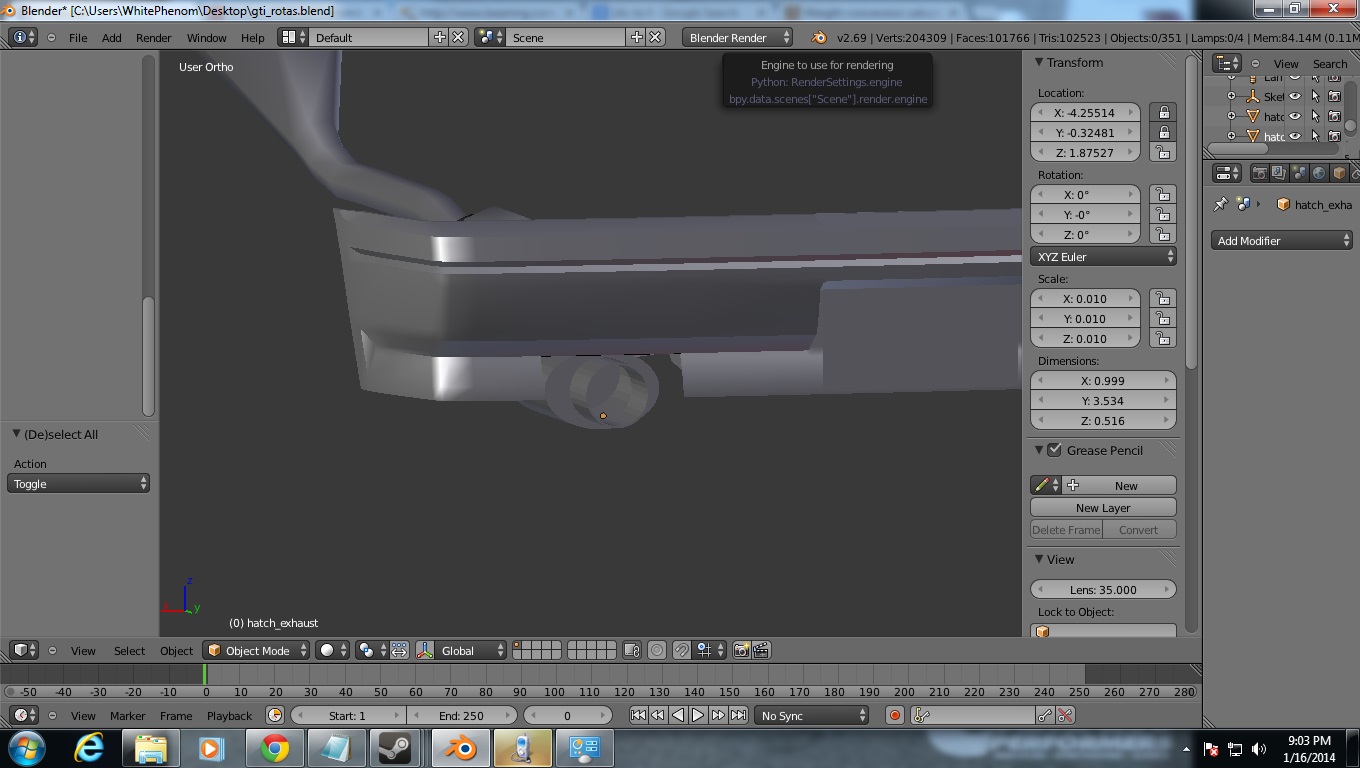Screen dimensions: 1360x768
Task: Open the File menu
Action: point(78,37)
